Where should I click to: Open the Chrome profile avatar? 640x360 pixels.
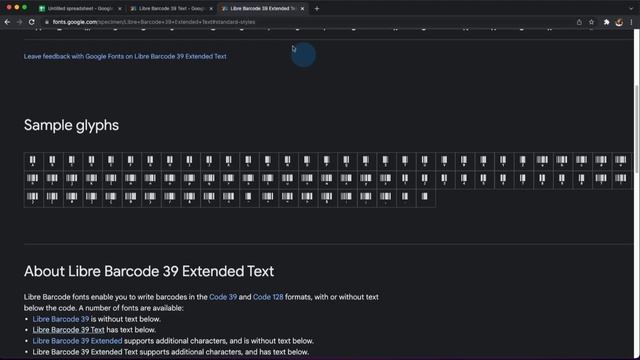pyautogui.click(x=619, y=22)
